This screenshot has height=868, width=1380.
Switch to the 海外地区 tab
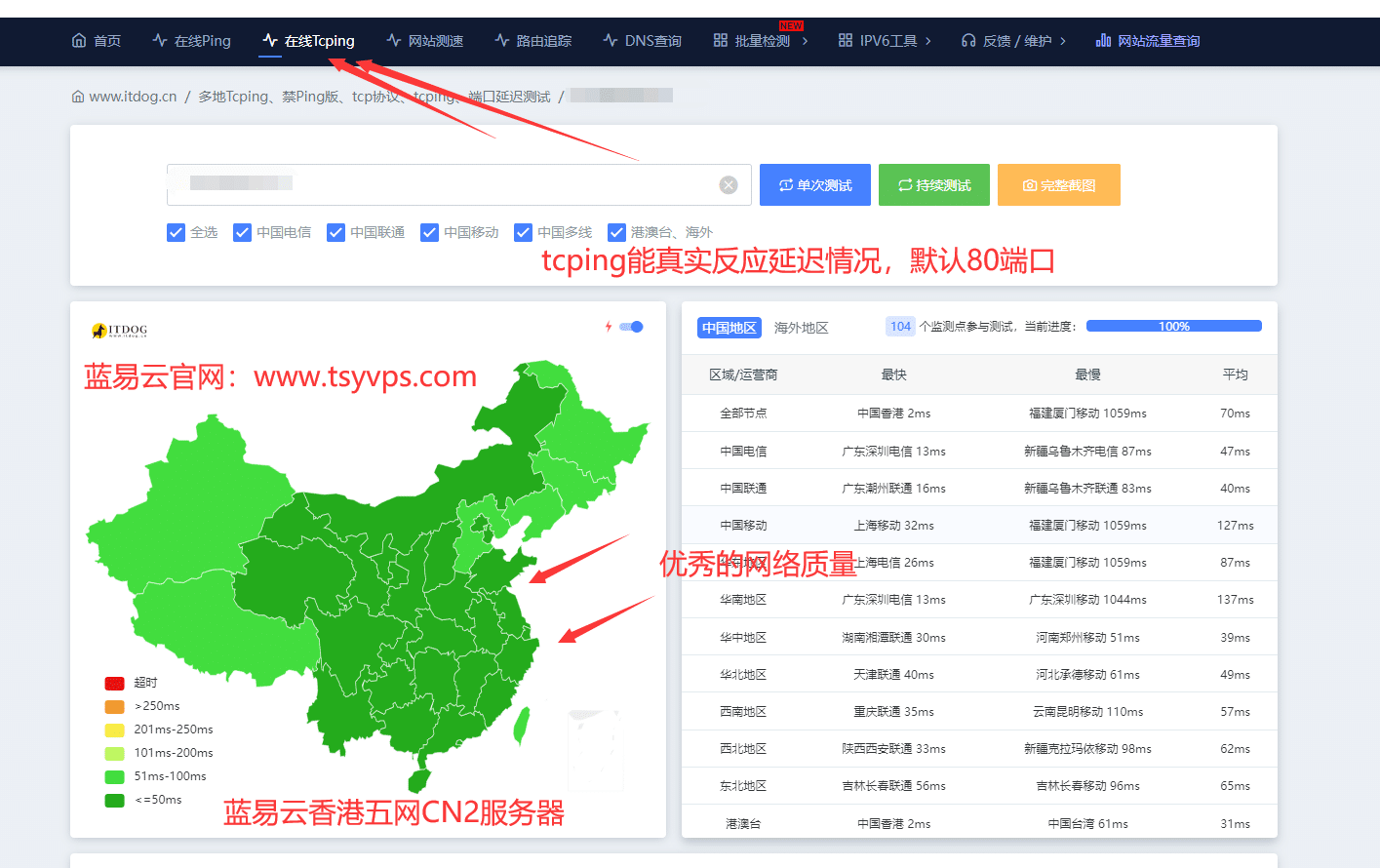point(801,328)
